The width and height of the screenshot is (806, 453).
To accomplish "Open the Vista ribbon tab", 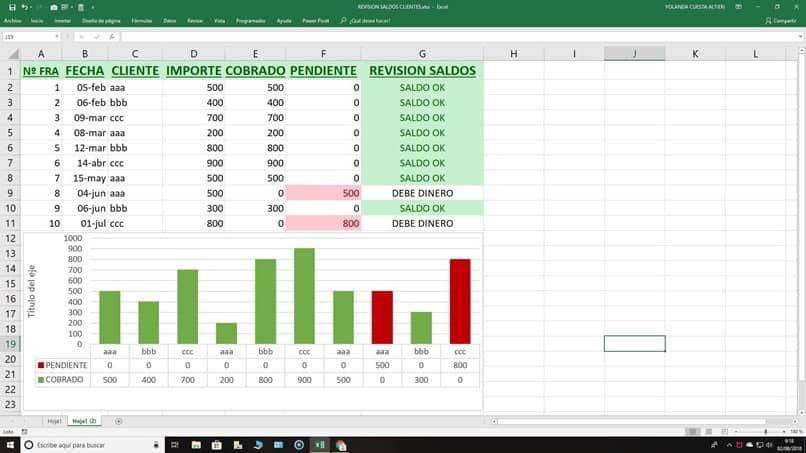I will (219, 21).
